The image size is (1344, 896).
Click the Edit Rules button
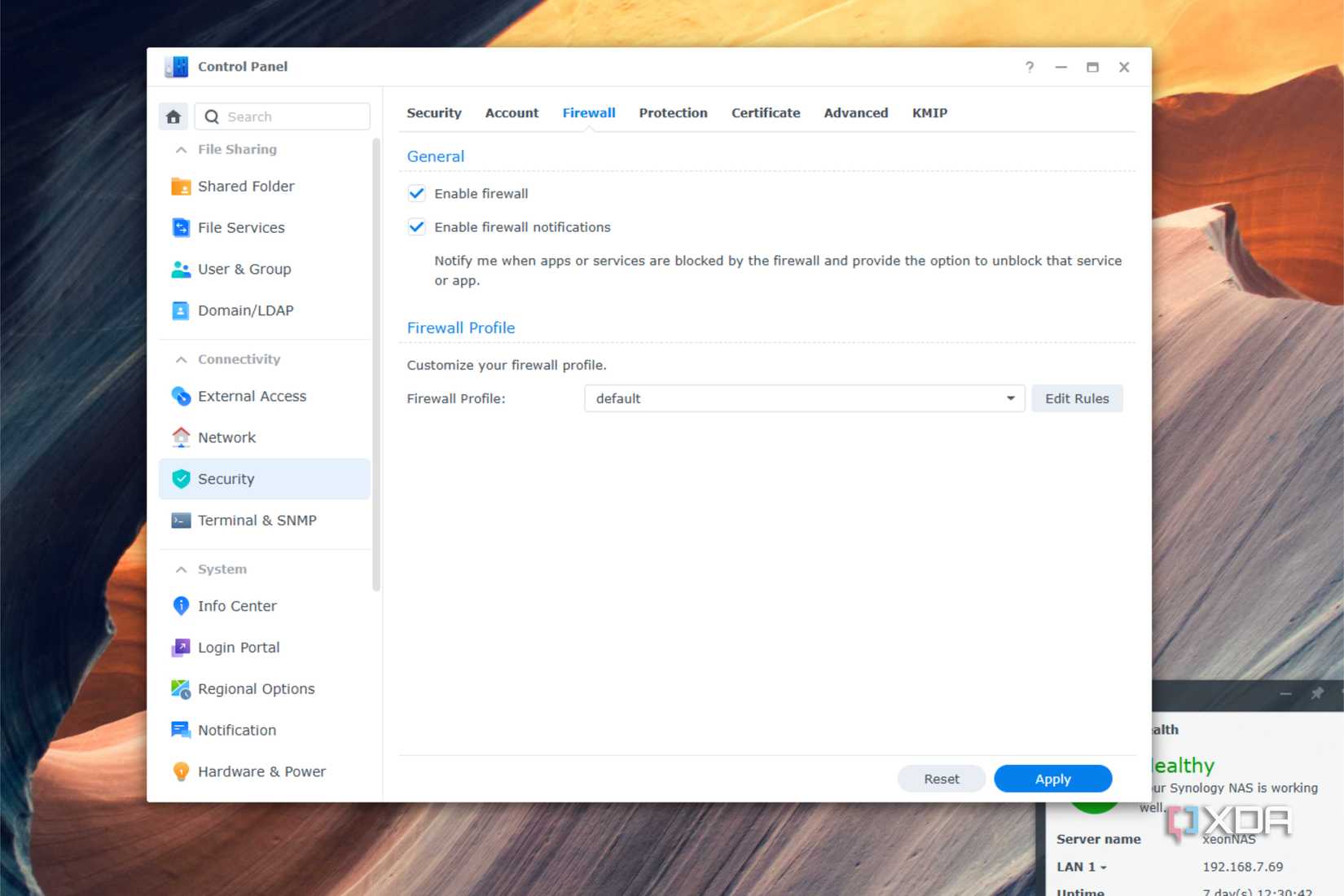pos(1077,398)
